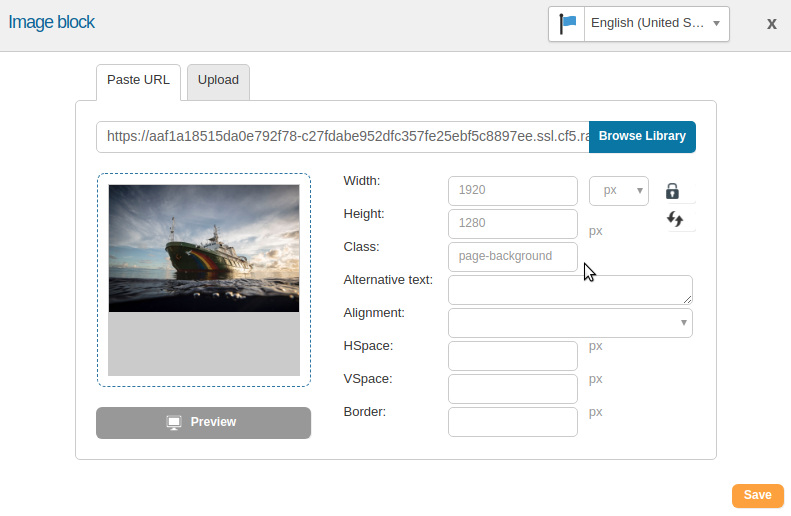Click the monitor icon on Preview
Image resolution: width=791 pixels, height=516 pixels.
coord(174,422)
